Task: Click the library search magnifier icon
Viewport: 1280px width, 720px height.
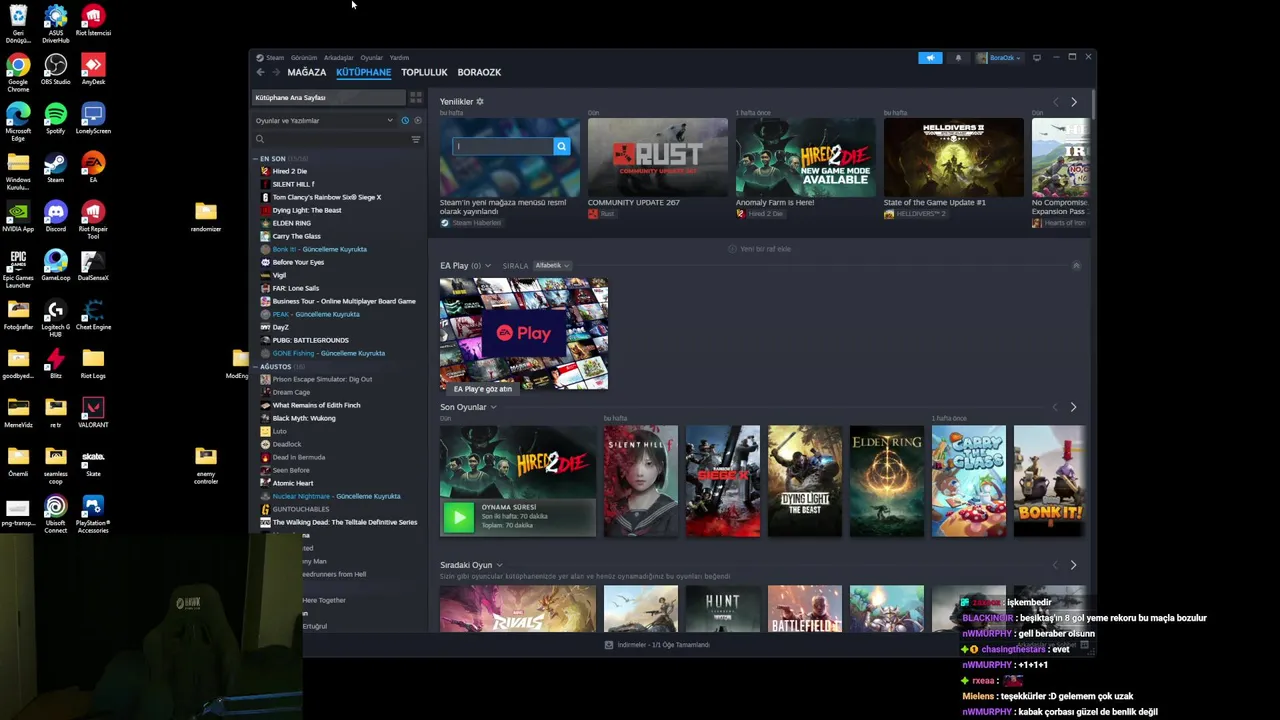Action: click(x=260, y=139)
